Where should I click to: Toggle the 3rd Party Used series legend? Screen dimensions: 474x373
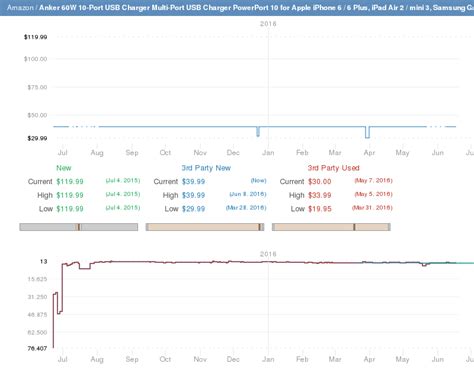click(333, 168)
